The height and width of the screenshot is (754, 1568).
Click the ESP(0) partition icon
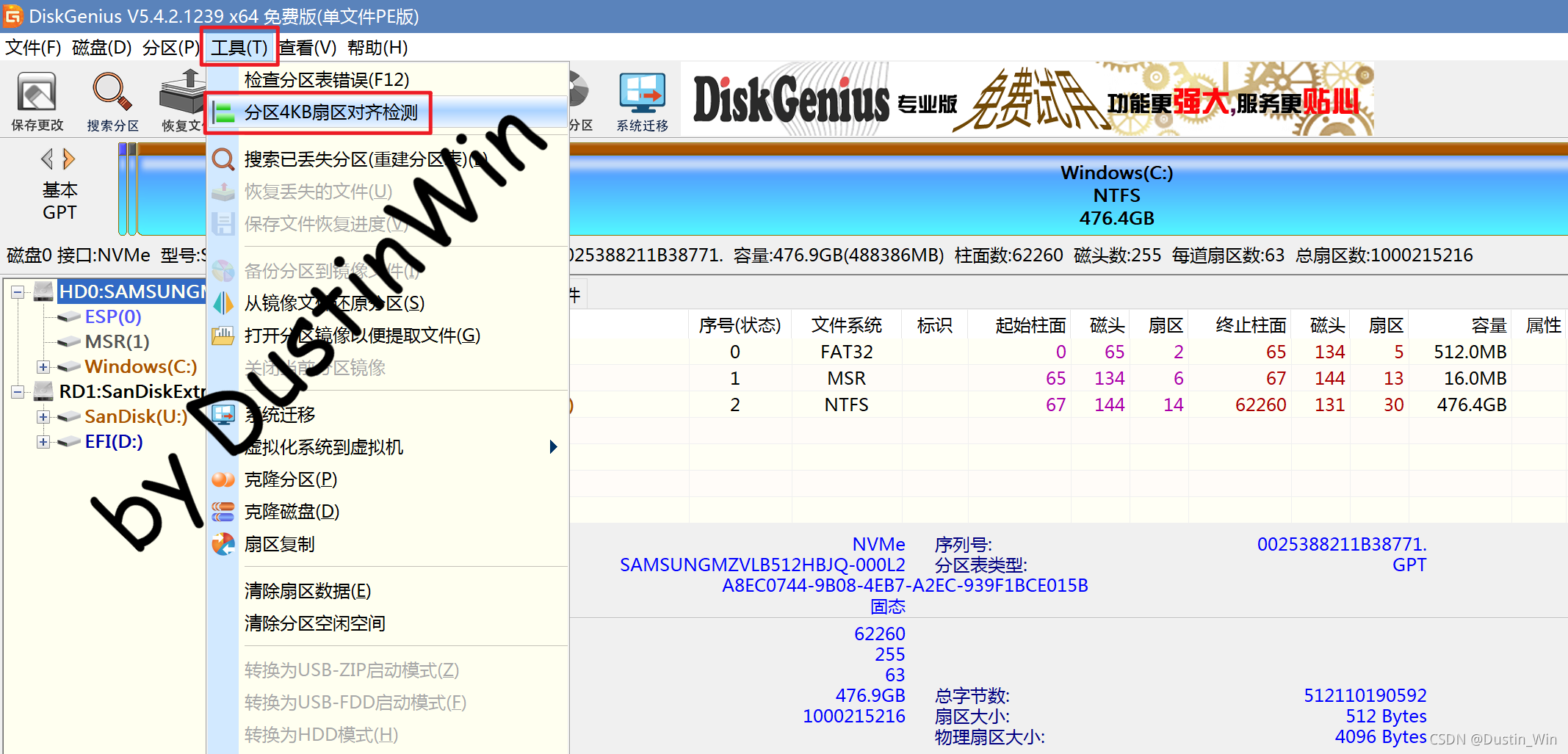click(69, 316)
